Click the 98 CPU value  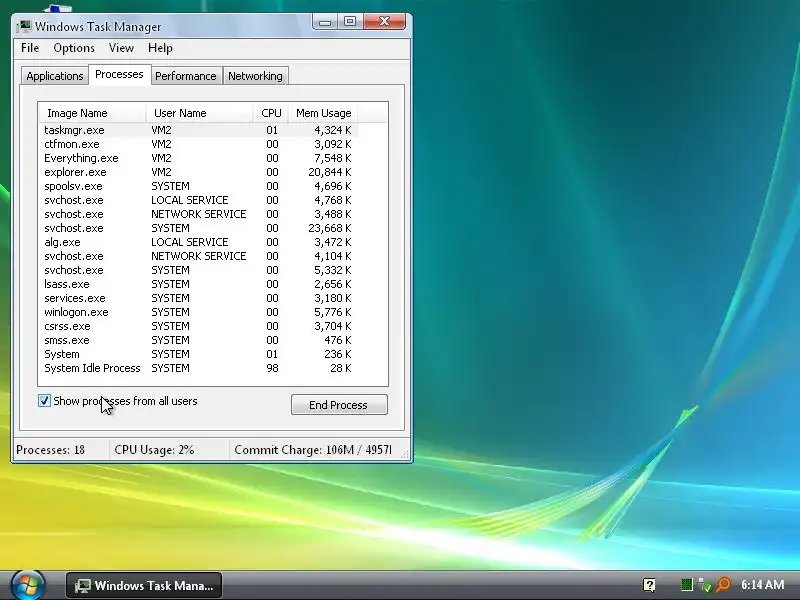coord(272,368)
